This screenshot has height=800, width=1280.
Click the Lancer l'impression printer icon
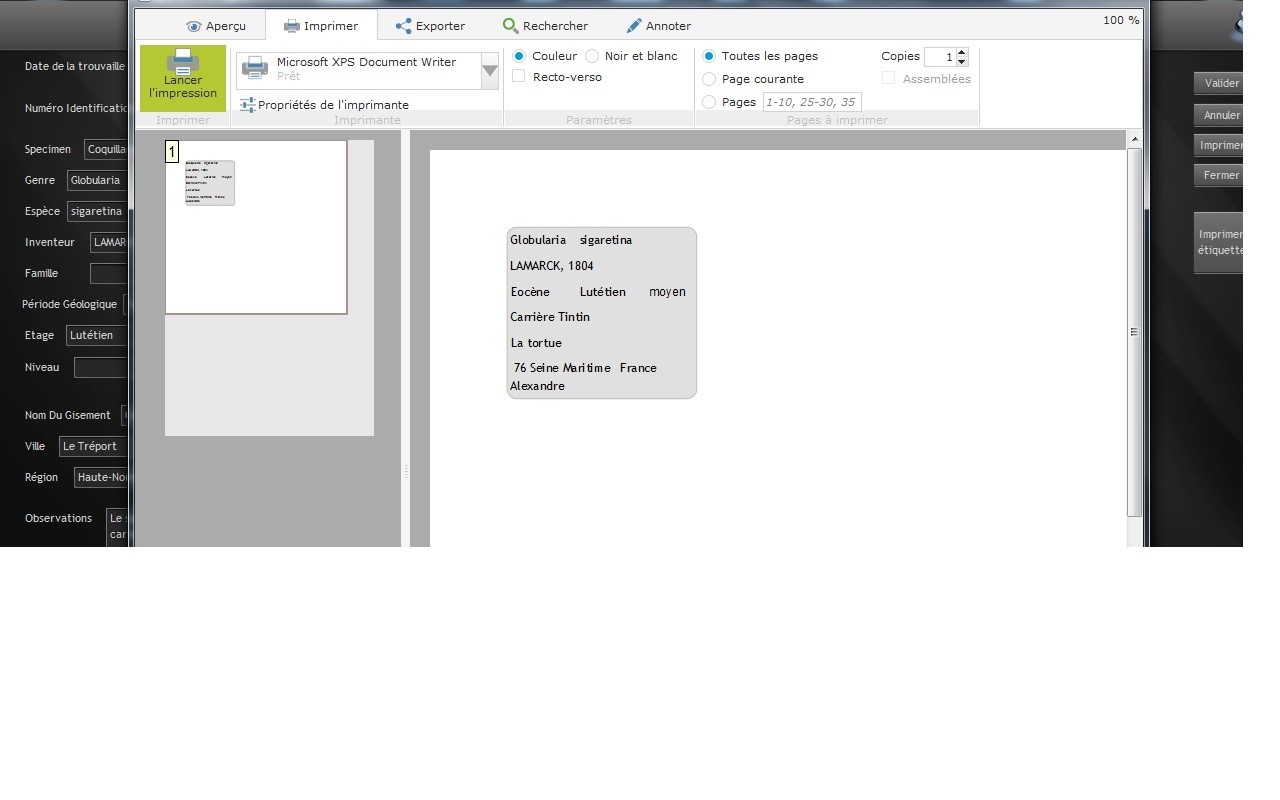[x=182, y=63]
